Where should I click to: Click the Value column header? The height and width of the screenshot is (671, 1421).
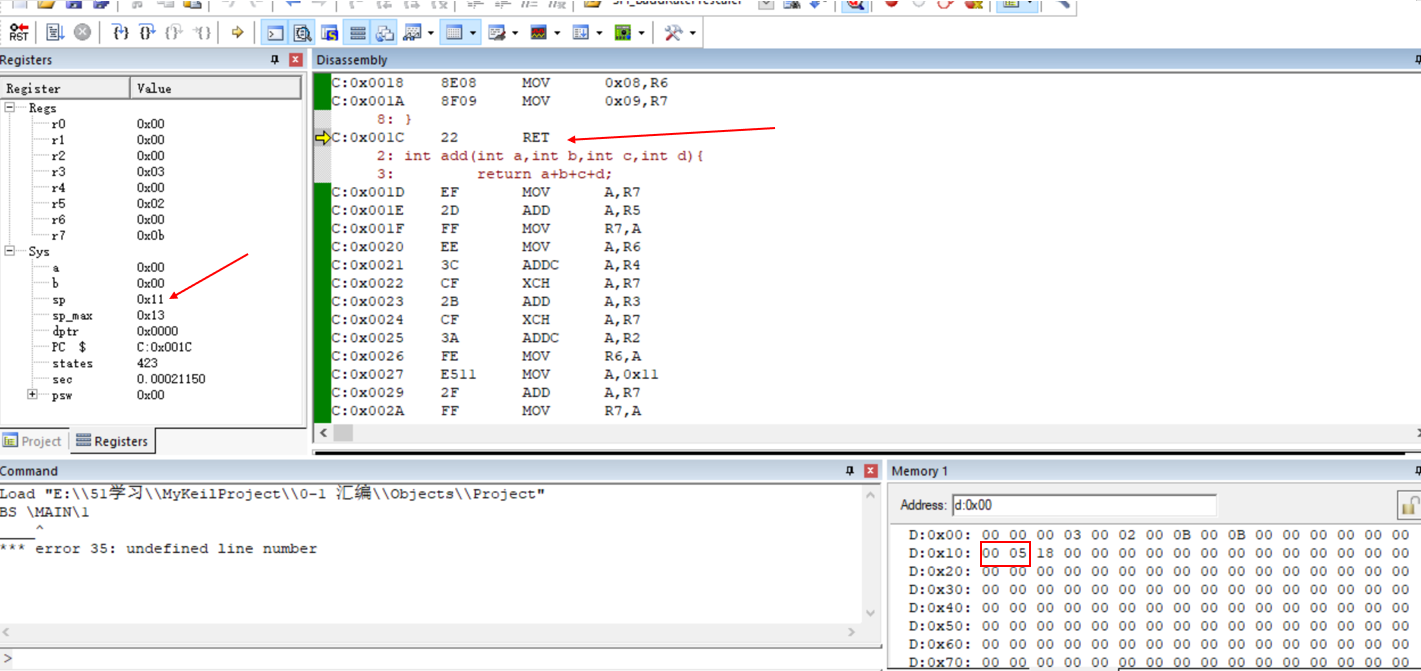pyautogui.click(x=216, y=88)
